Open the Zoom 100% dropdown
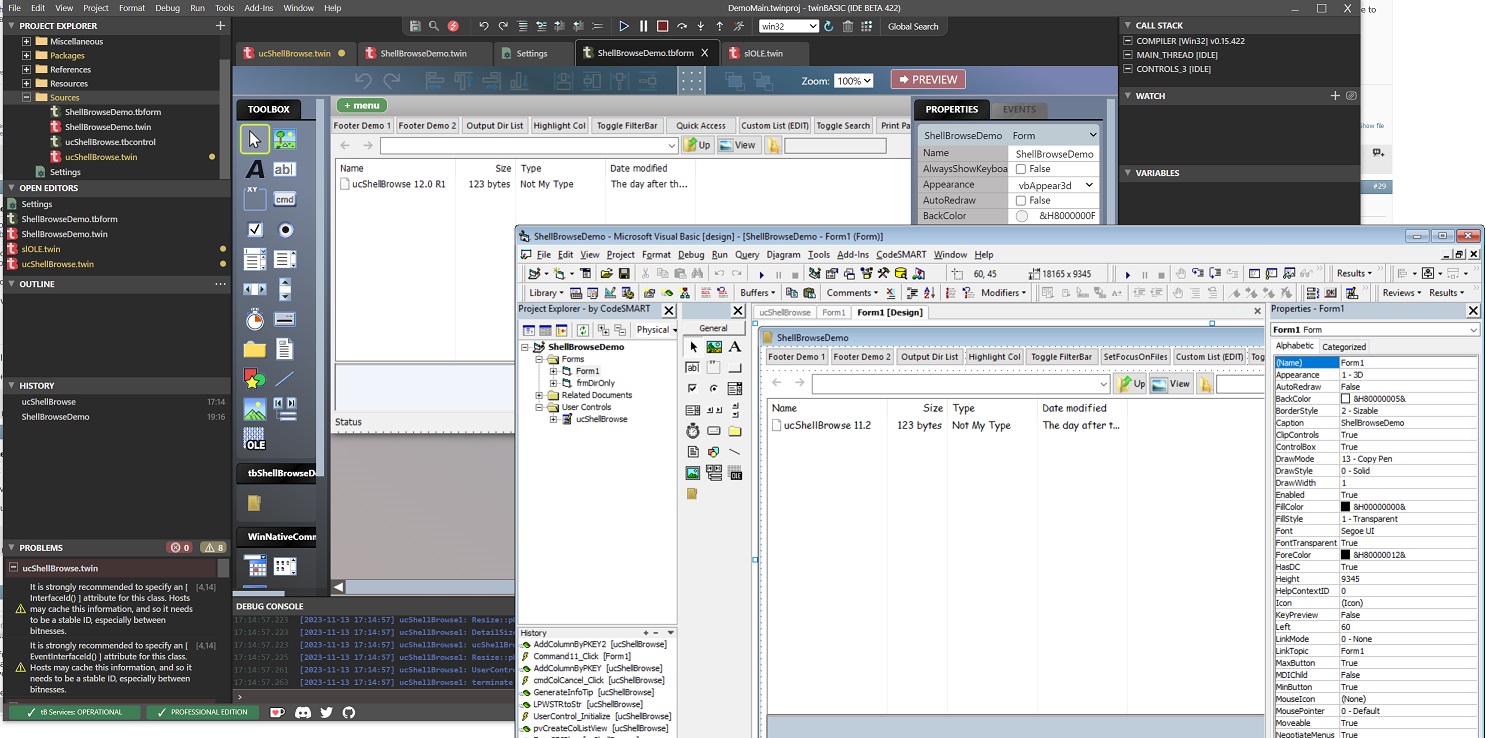This screenshot has width=1486, height=738. (853, 81)
